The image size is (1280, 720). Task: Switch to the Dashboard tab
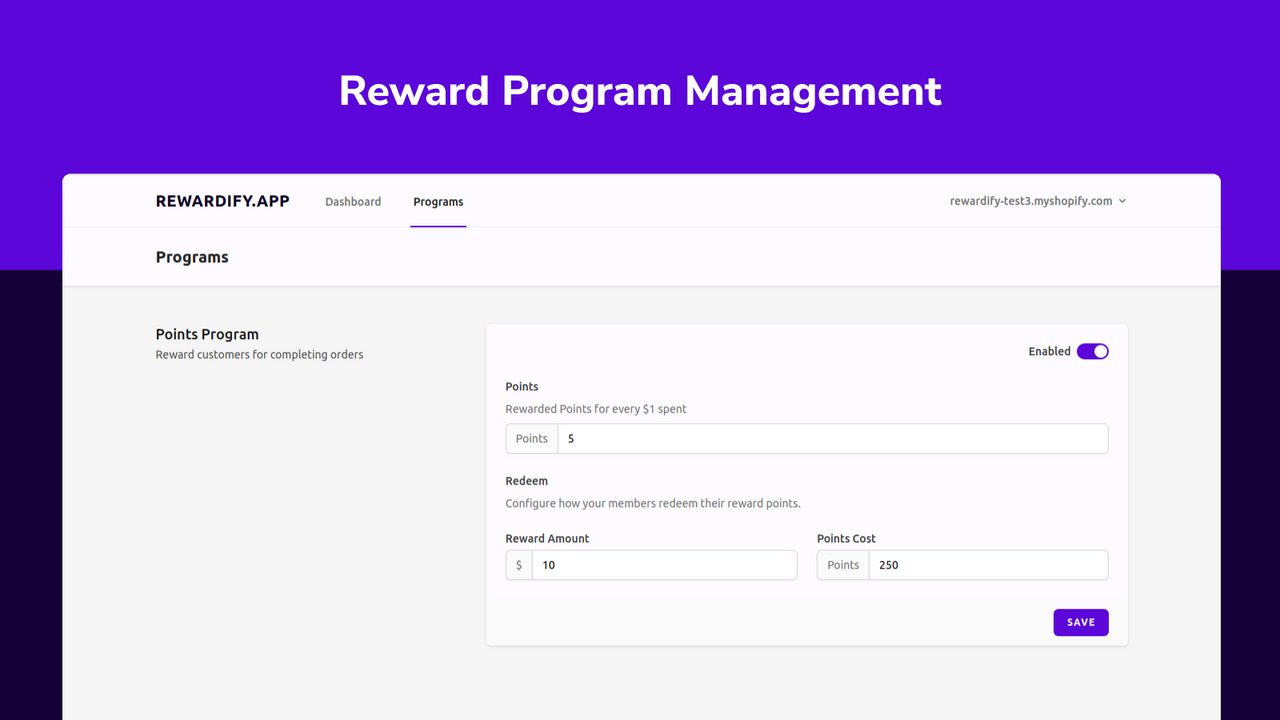click(353, 201)
